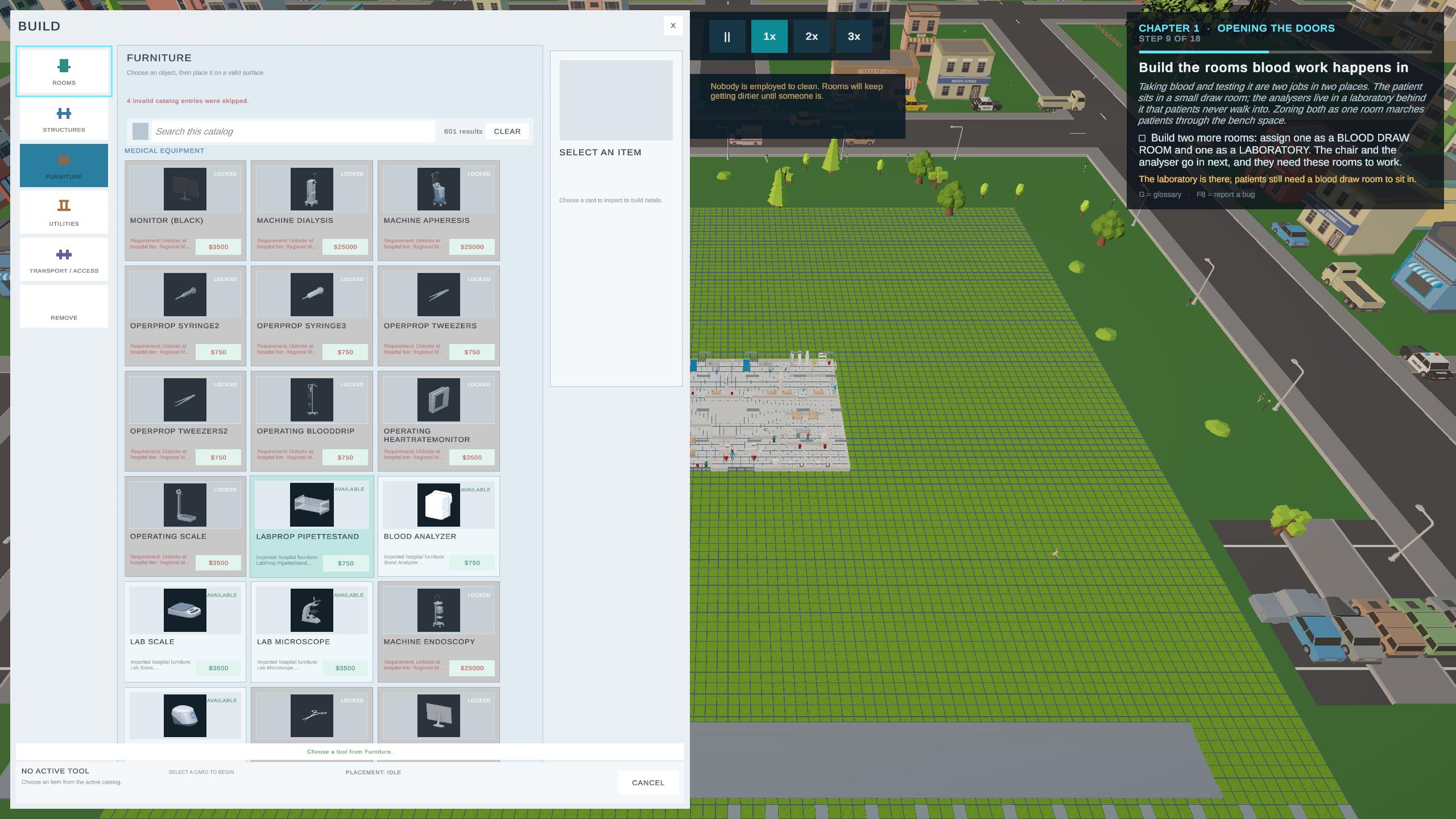Click the Rooms category green icon

tap(64, 65)
